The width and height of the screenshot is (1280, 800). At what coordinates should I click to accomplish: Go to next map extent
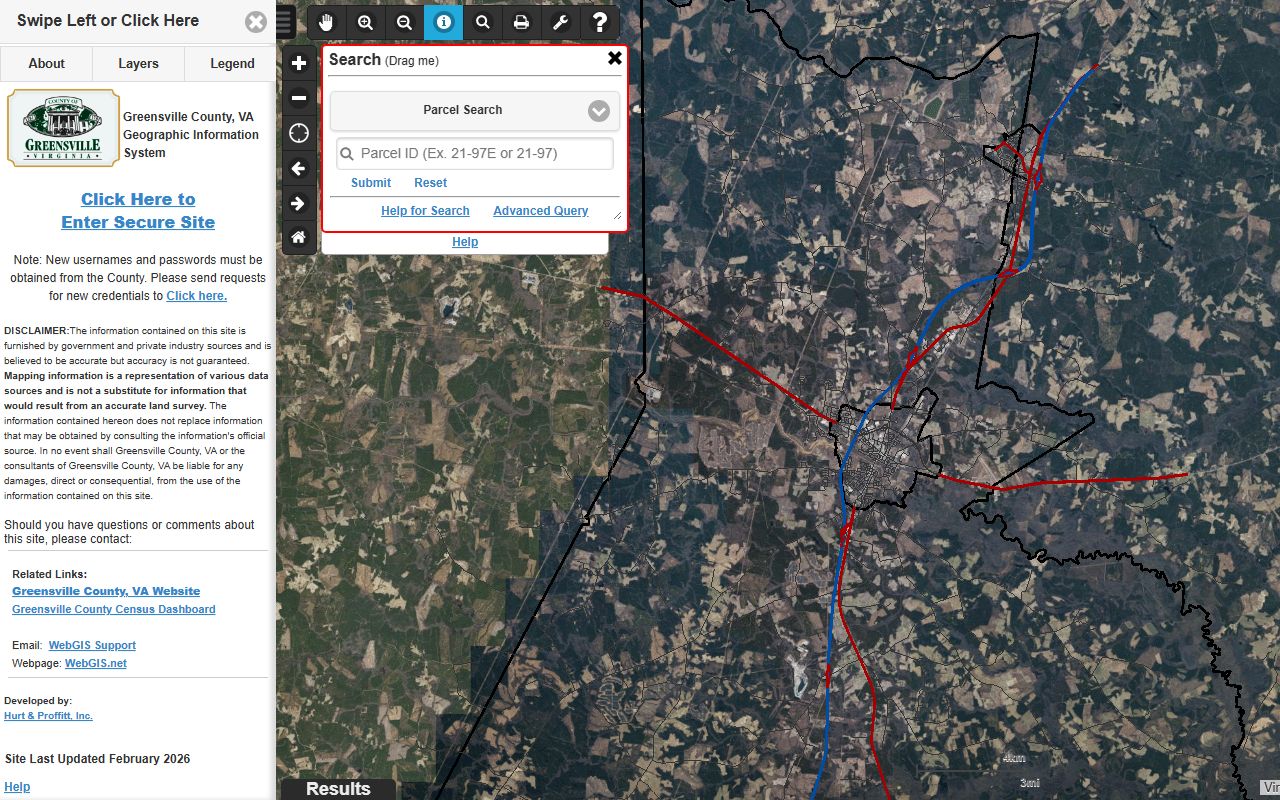tap(299, 203)
